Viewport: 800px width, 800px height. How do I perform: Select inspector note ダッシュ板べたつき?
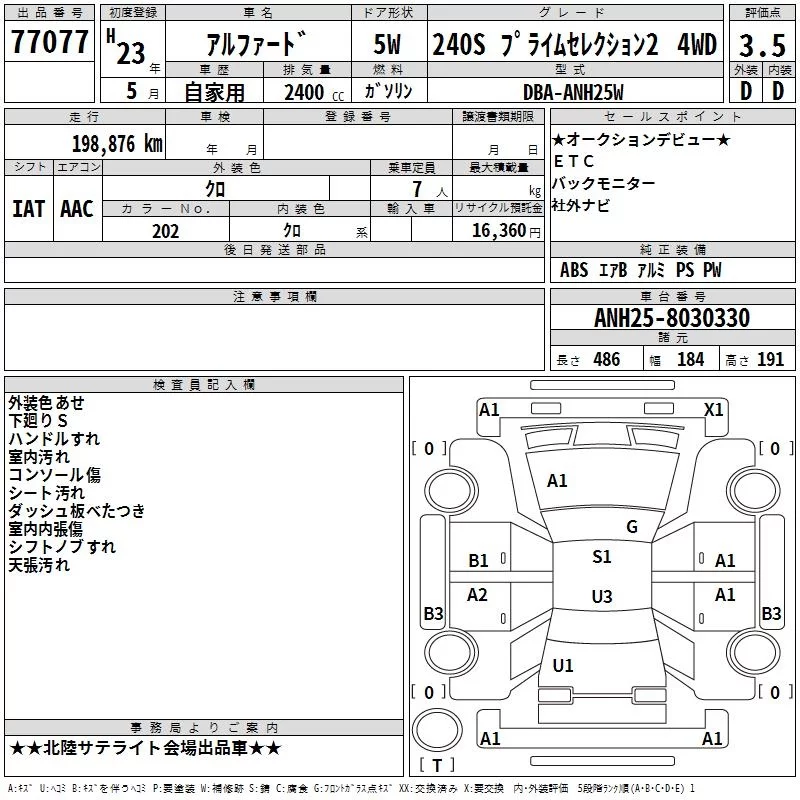[77, 511]
